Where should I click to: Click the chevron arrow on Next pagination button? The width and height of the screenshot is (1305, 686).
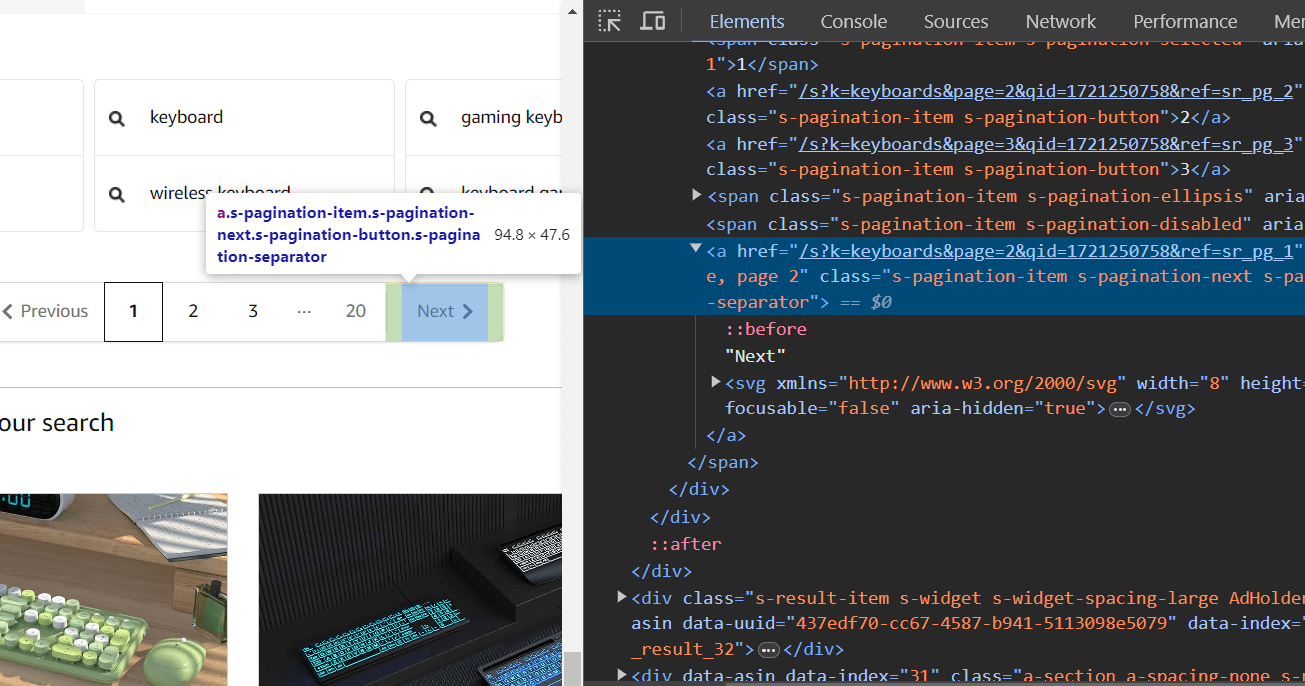[x=468, y=312]
